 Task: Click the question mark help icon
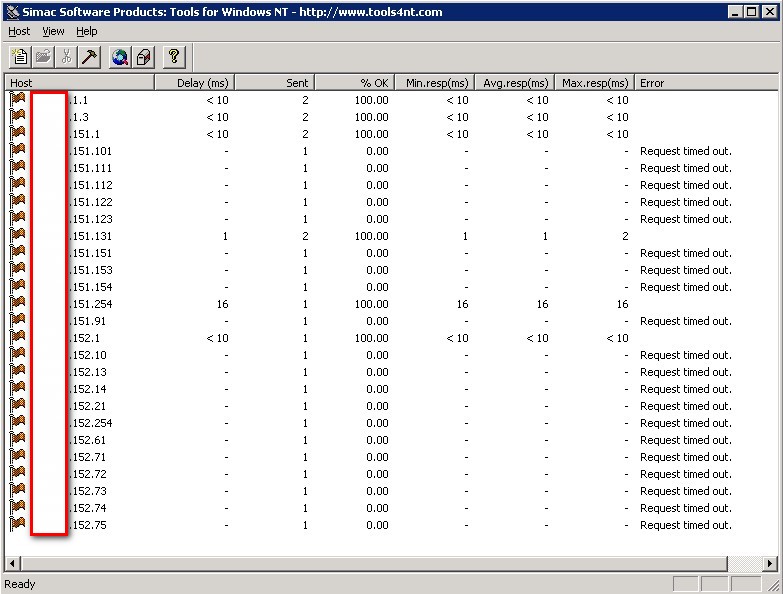click(x=174, y=57)
